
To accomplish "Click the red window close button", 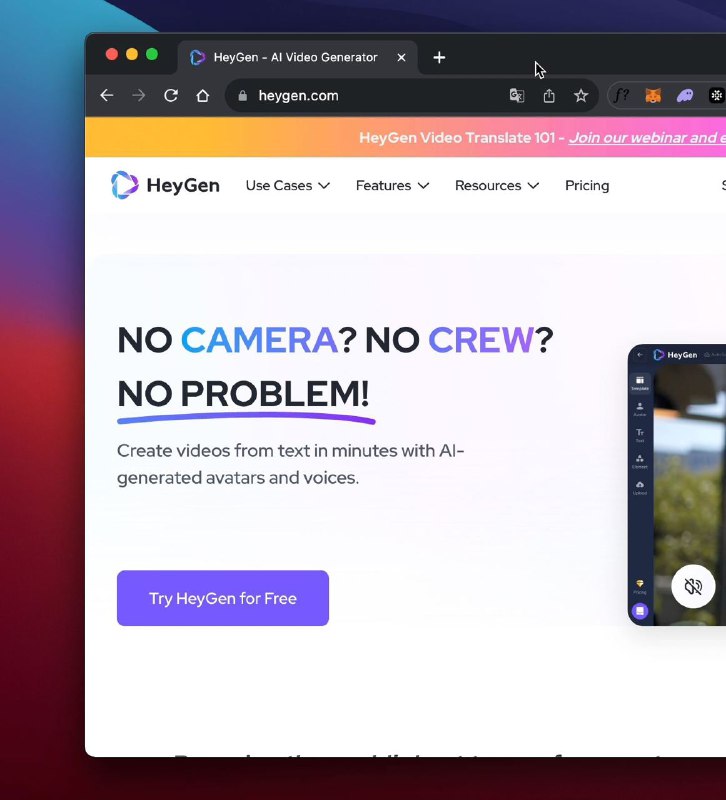I will pyautogui.click(x=112, y=54).
